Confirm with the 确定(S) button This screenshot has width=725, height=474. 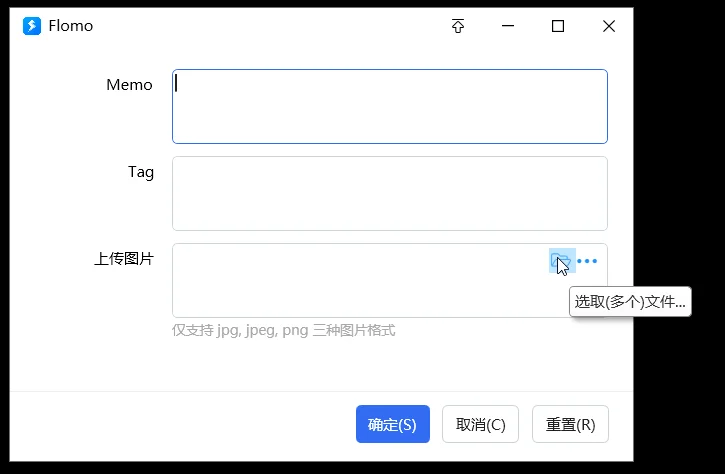[x=393, y=424]
